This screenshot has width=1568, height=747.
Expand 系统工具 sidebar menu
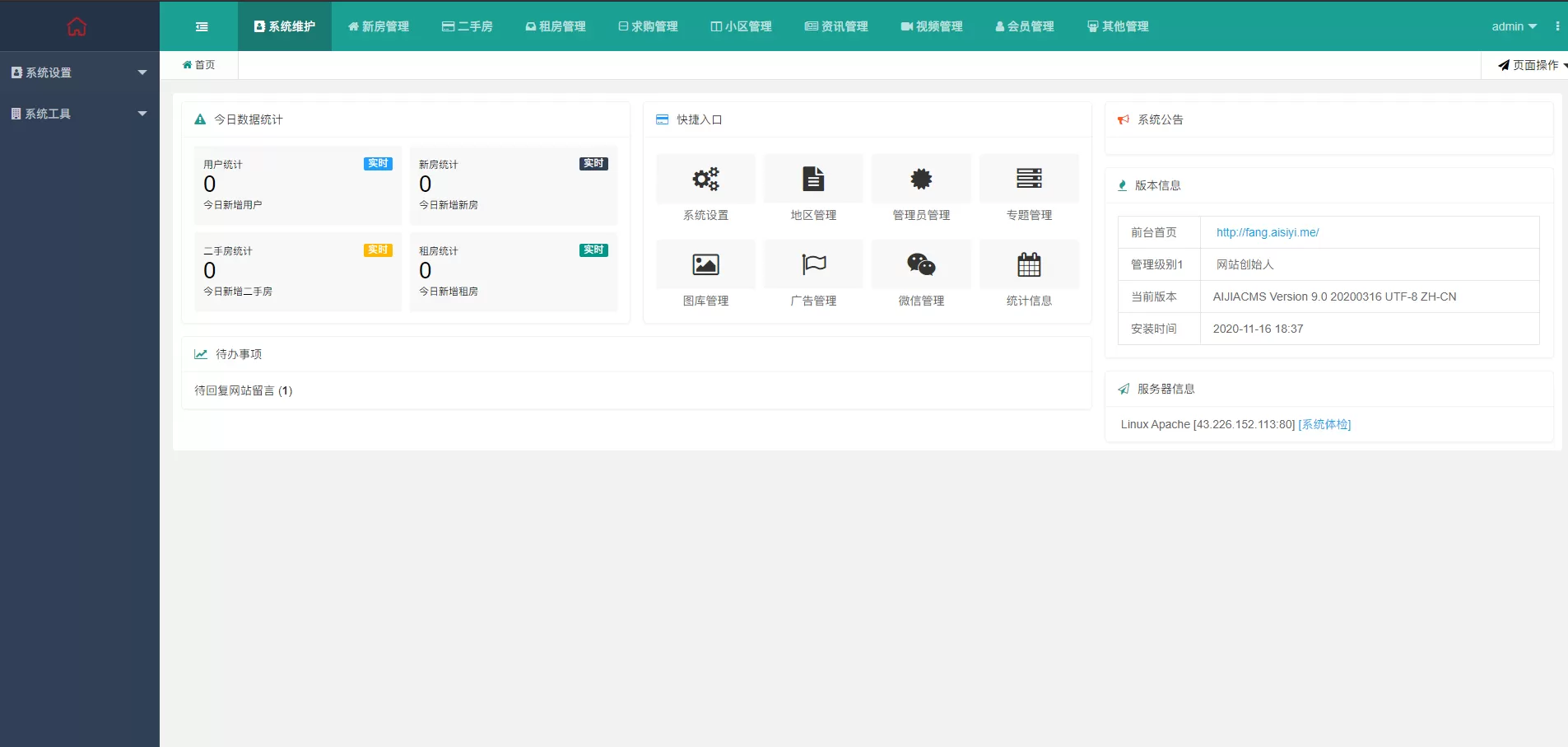tap(79, 114)
